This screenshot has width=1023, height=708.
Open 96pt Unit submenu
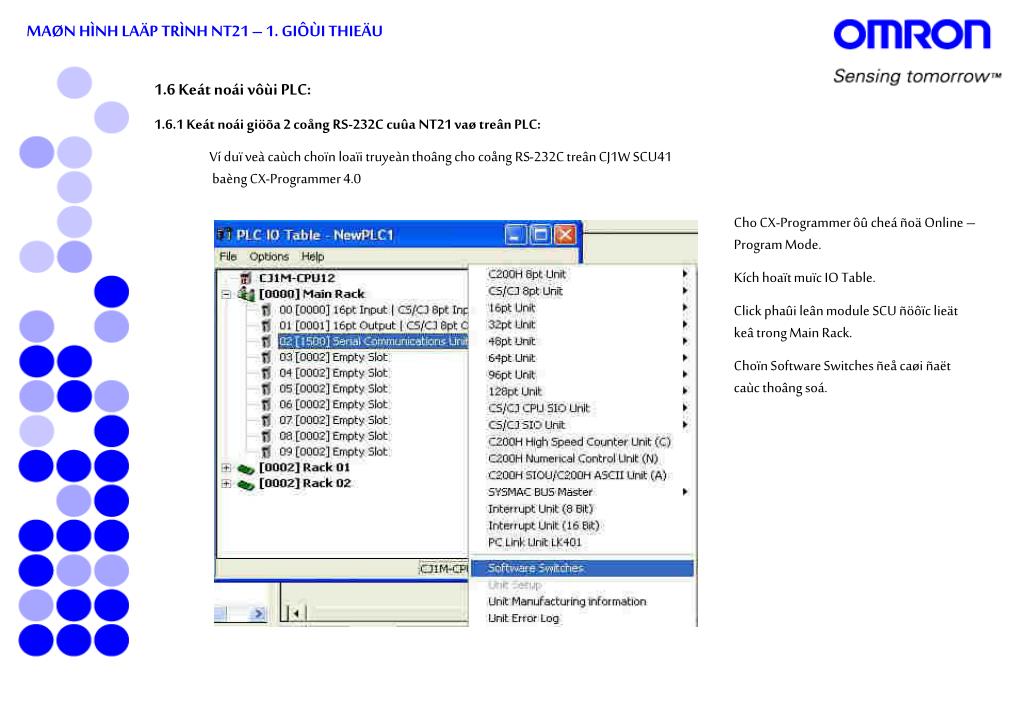[583, 375]
